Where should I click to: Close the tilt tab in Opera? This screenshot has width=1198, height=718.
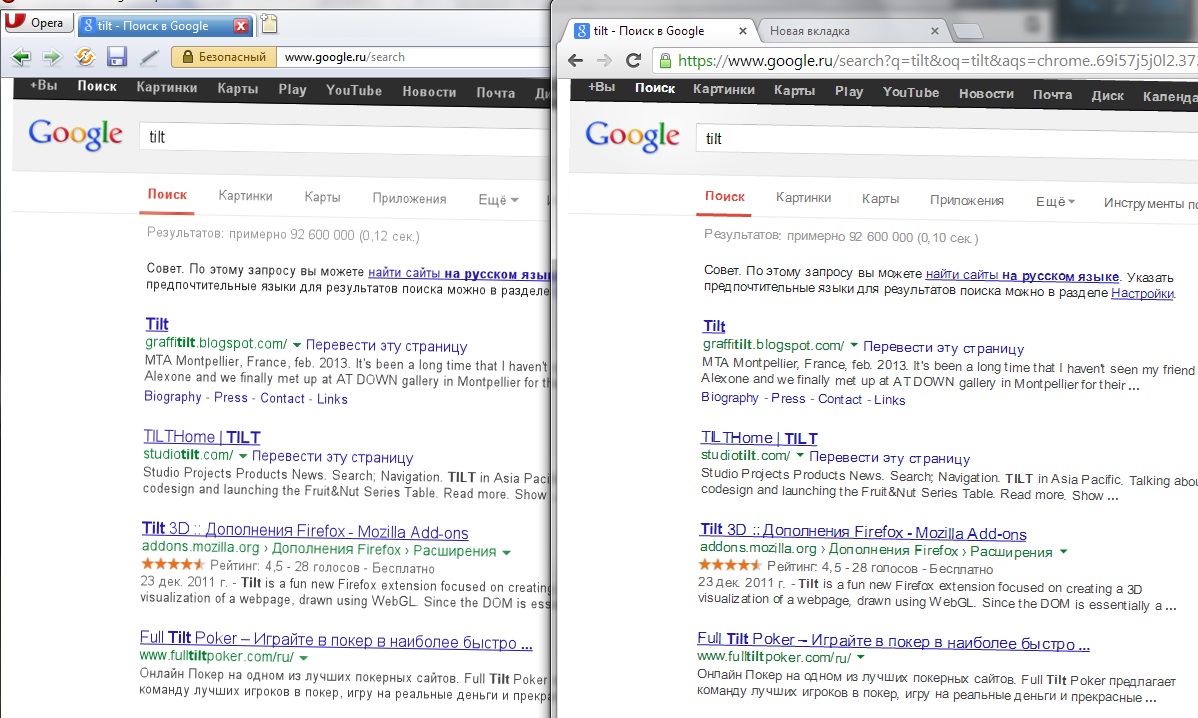tap(240, 26)
